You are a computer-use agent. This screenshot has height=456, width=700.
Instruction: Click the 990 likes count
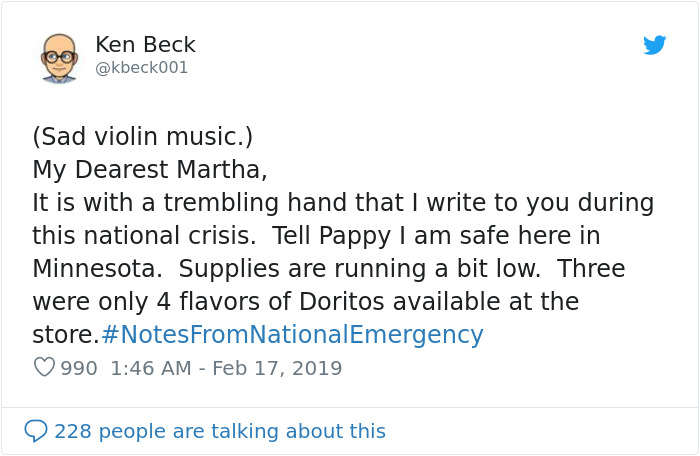point(79,368)
